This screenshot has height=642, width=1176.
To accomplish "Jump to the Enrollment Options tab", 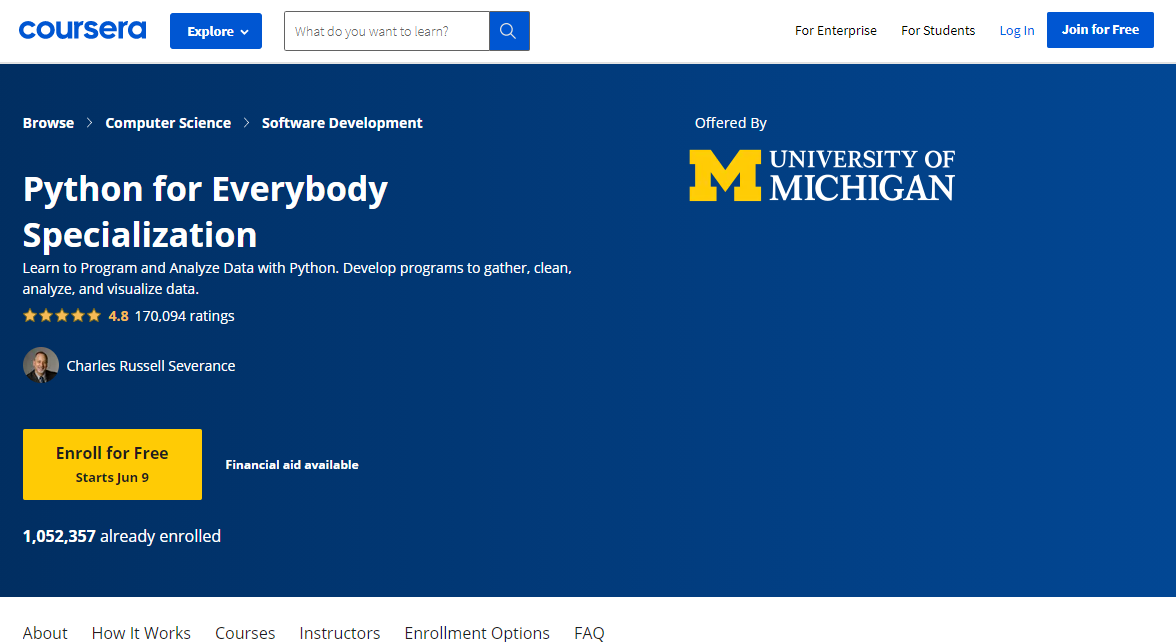I will (x=476, y=632).
